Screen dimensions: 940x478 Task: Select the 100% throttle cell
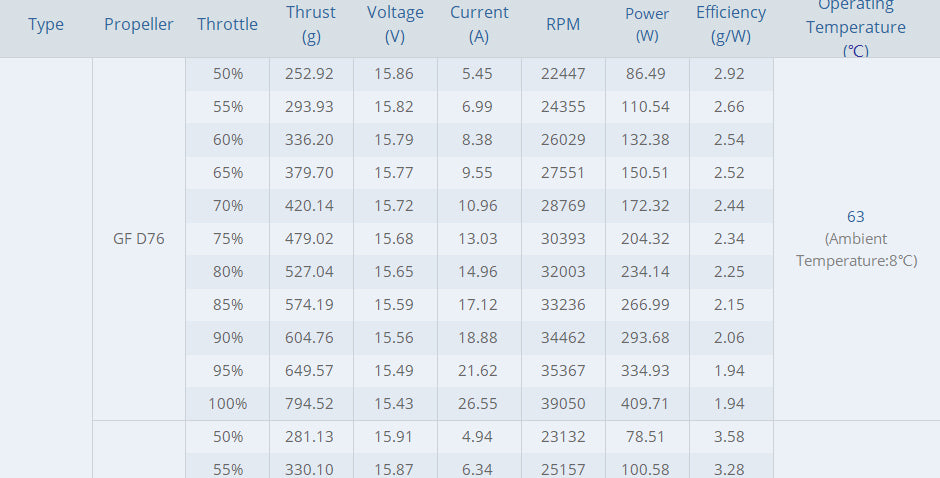tap(229, 404)
